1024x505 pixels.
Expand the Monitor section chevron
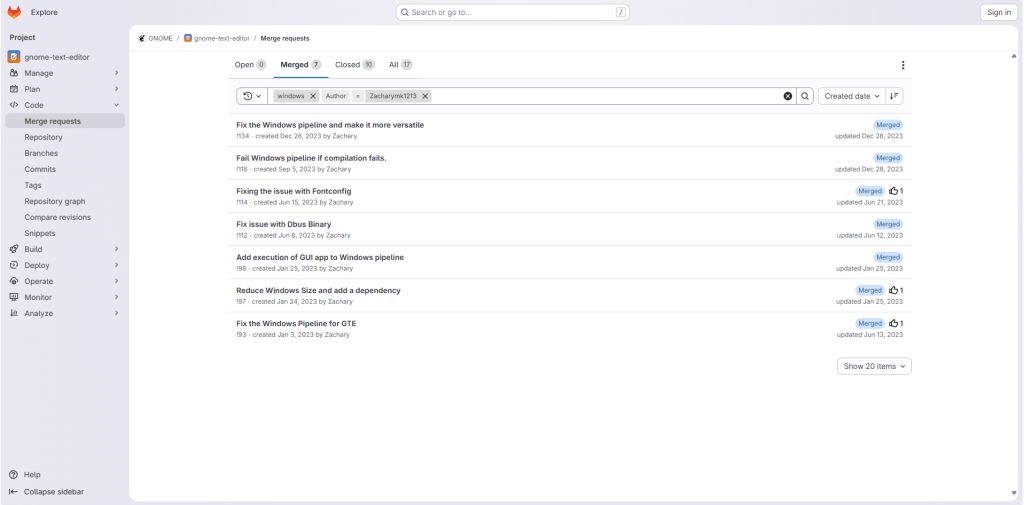[116, 297]
